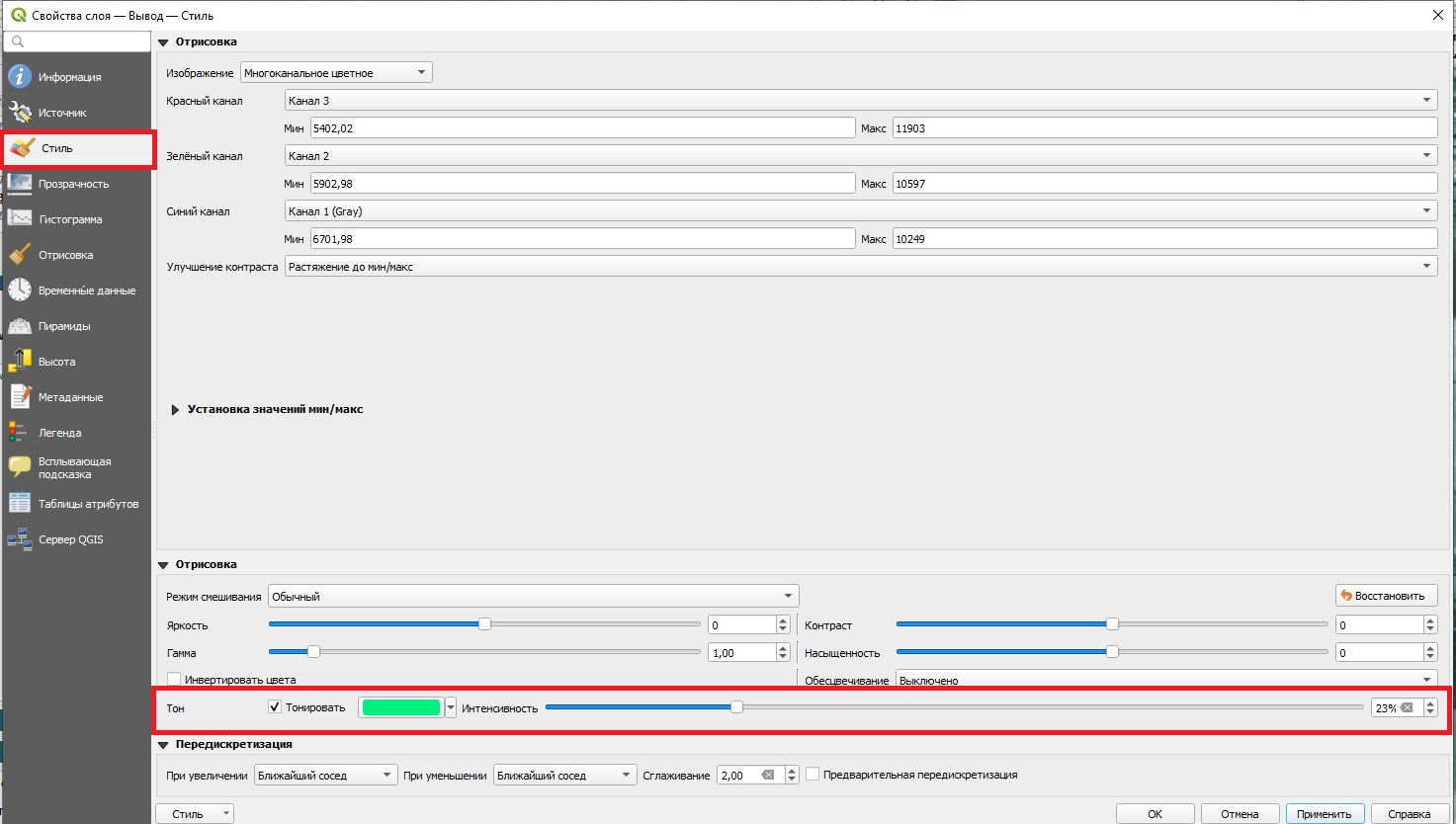
Task: Open the Гистограмма section icon
Action: [x=20, y=218]
